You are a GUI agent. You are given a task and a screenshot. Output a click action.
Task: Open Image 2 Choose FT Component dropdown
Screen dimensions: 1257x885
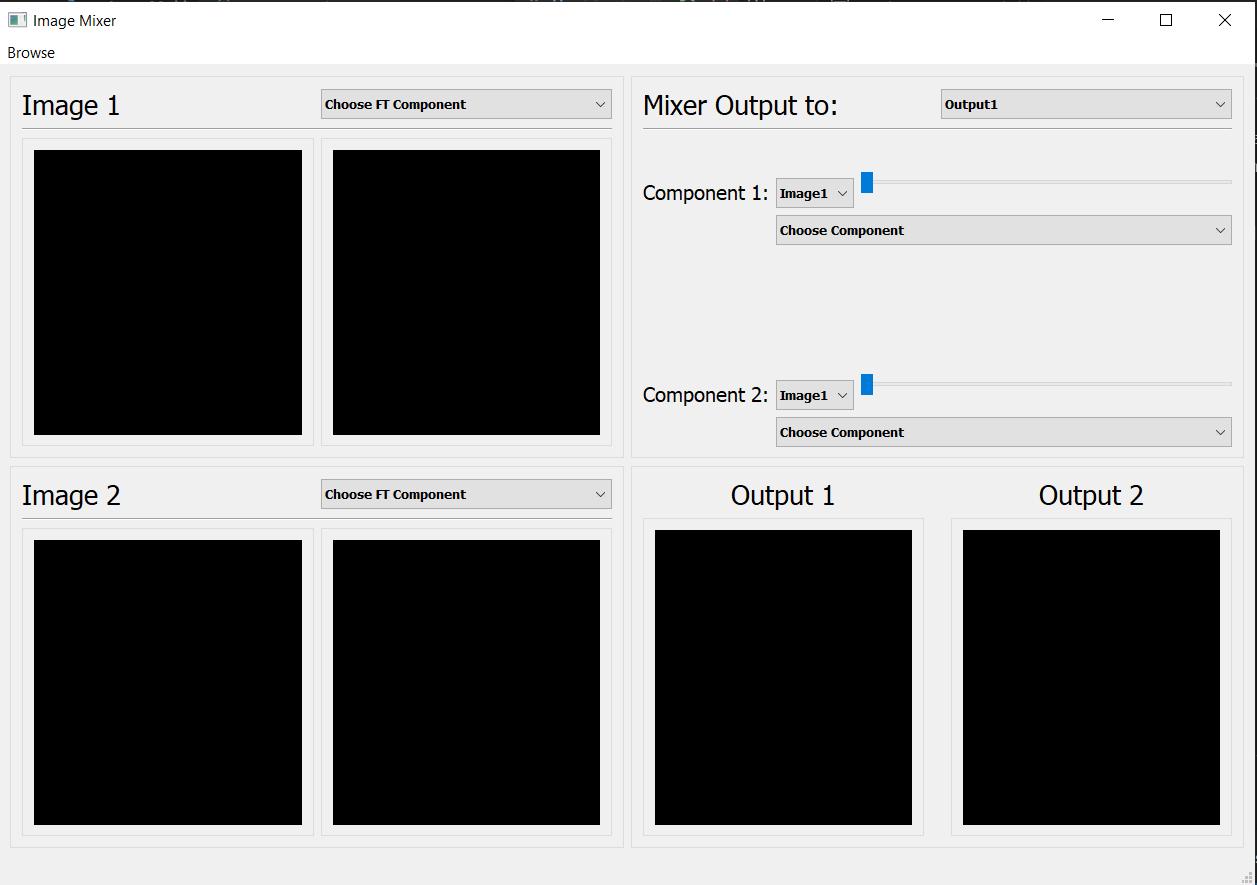point(466,494)
